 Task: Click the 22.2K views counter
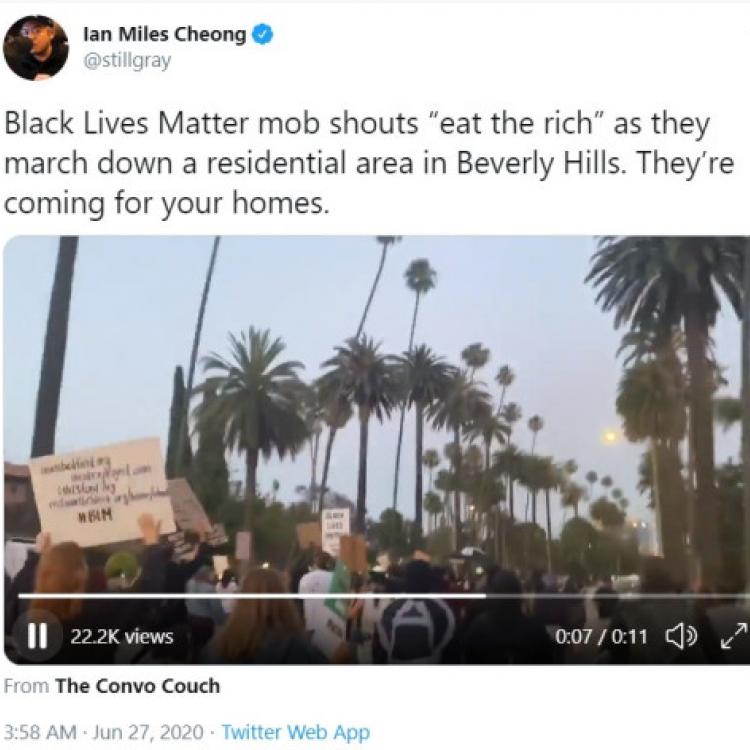pyautogui.click(x=121, y=637)
